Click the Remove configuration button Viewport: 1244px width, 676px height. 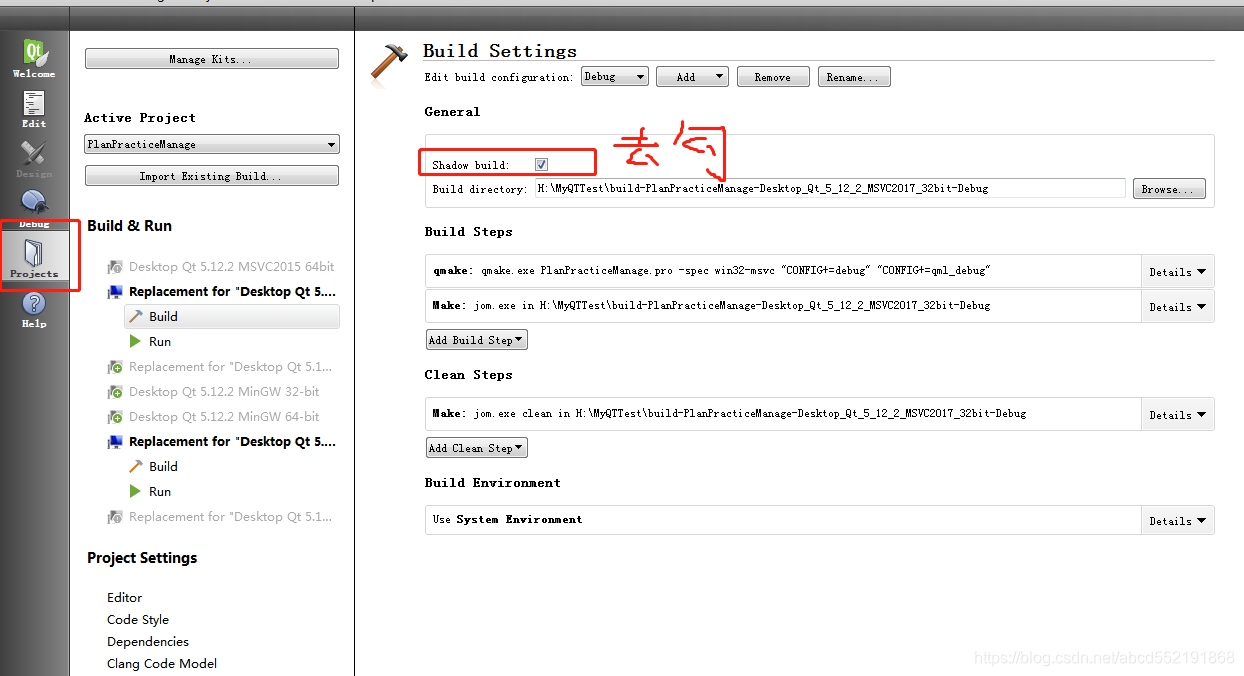(x=772, y=77)
